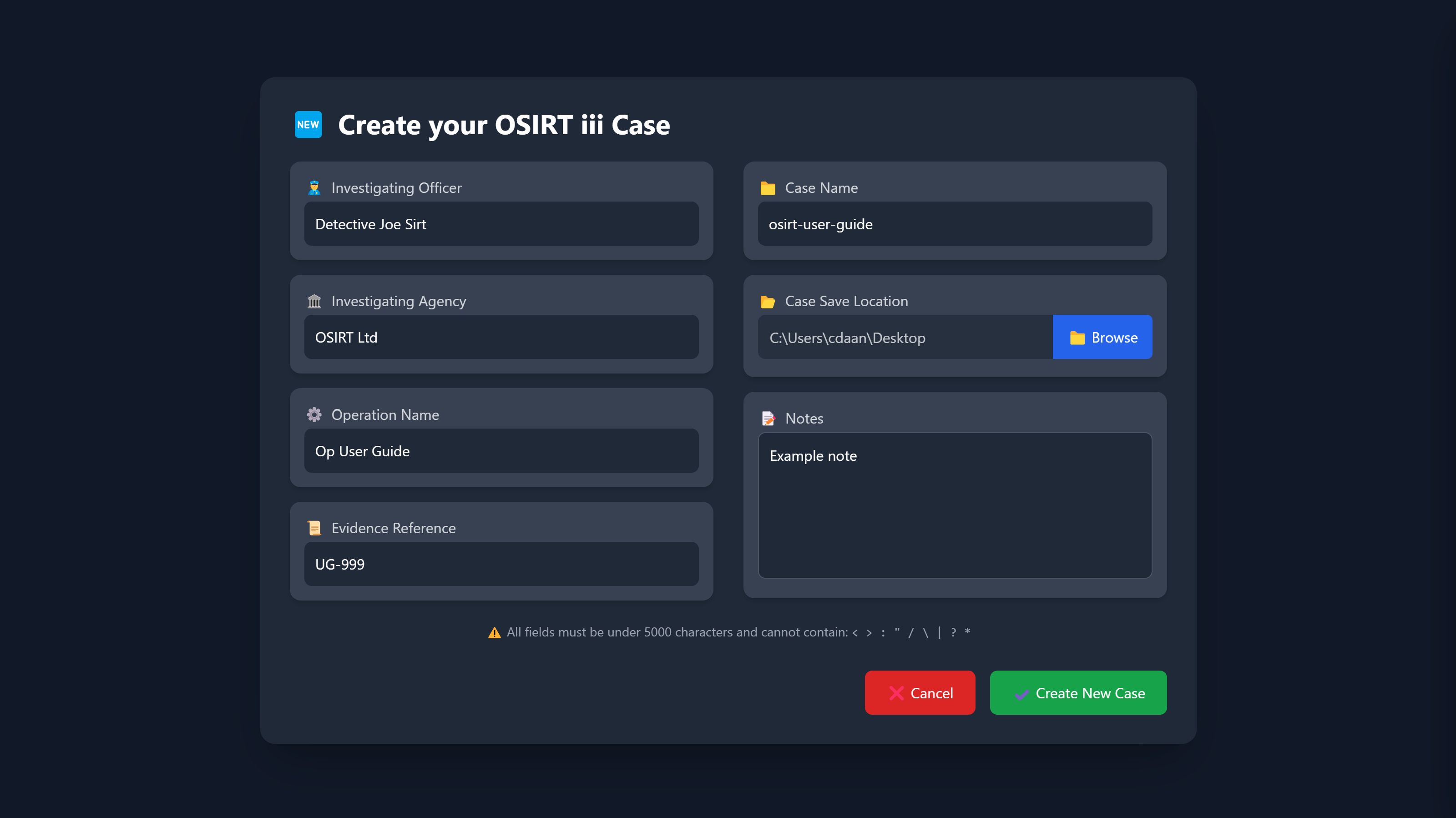Click the warning triangle in the validation message
This screenshot has height=818, width=1456.
[x=494, y=632]
